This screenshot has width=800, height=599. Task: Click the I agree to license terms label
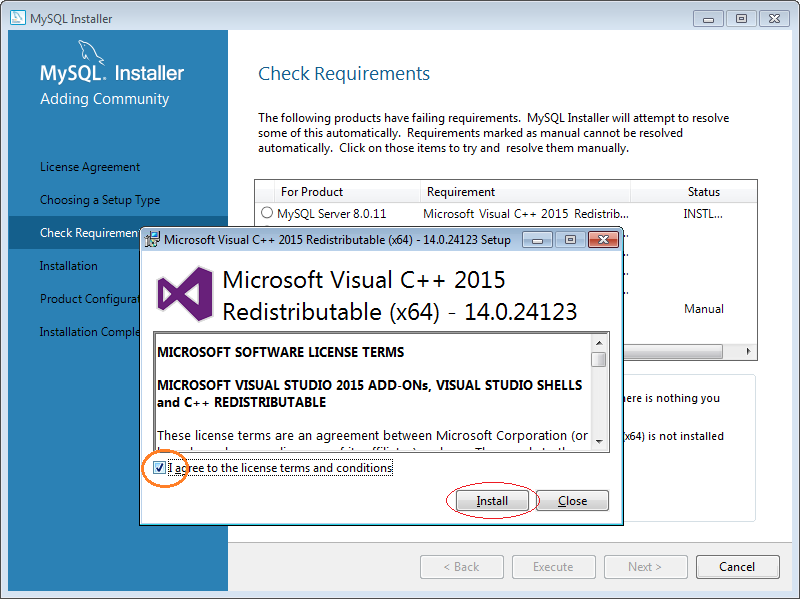(x=280, y=468)
